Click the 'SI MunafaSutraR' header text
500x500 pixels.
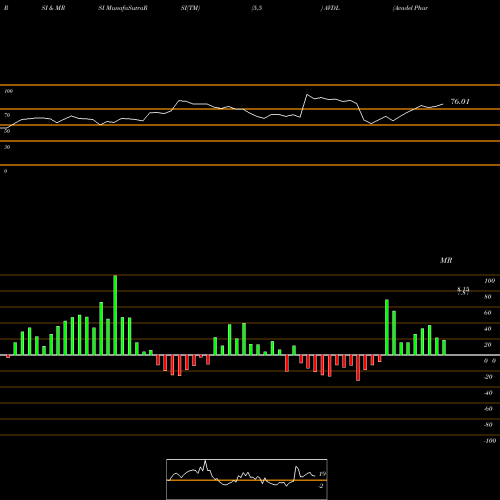(x=123, y=8)
